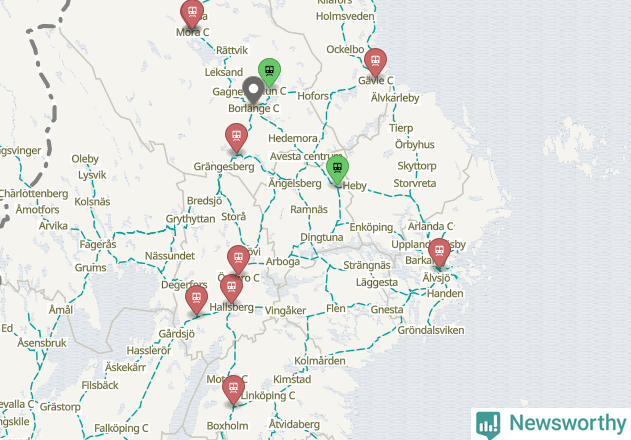Click the Arboga station label

click(x=283, y=262)
